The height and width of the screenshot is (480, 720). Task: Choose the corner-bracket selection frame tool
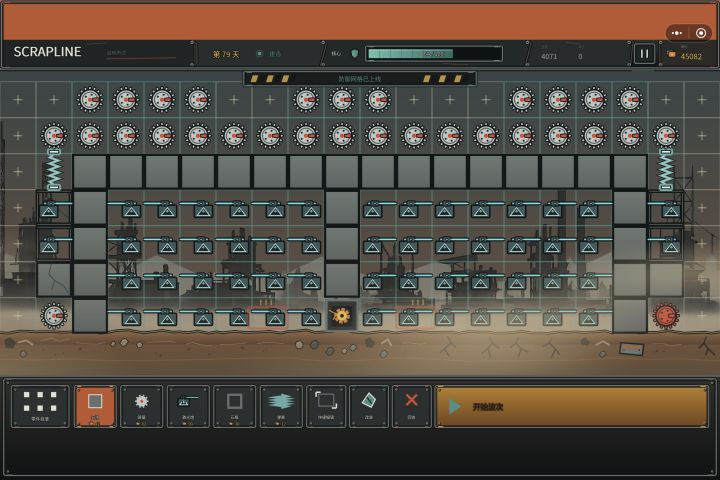click(x=326, y=406)
